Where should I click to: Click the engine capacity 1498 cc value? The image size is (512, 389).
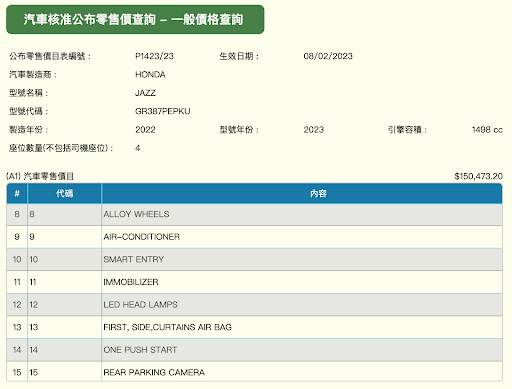tap(487, 130)
